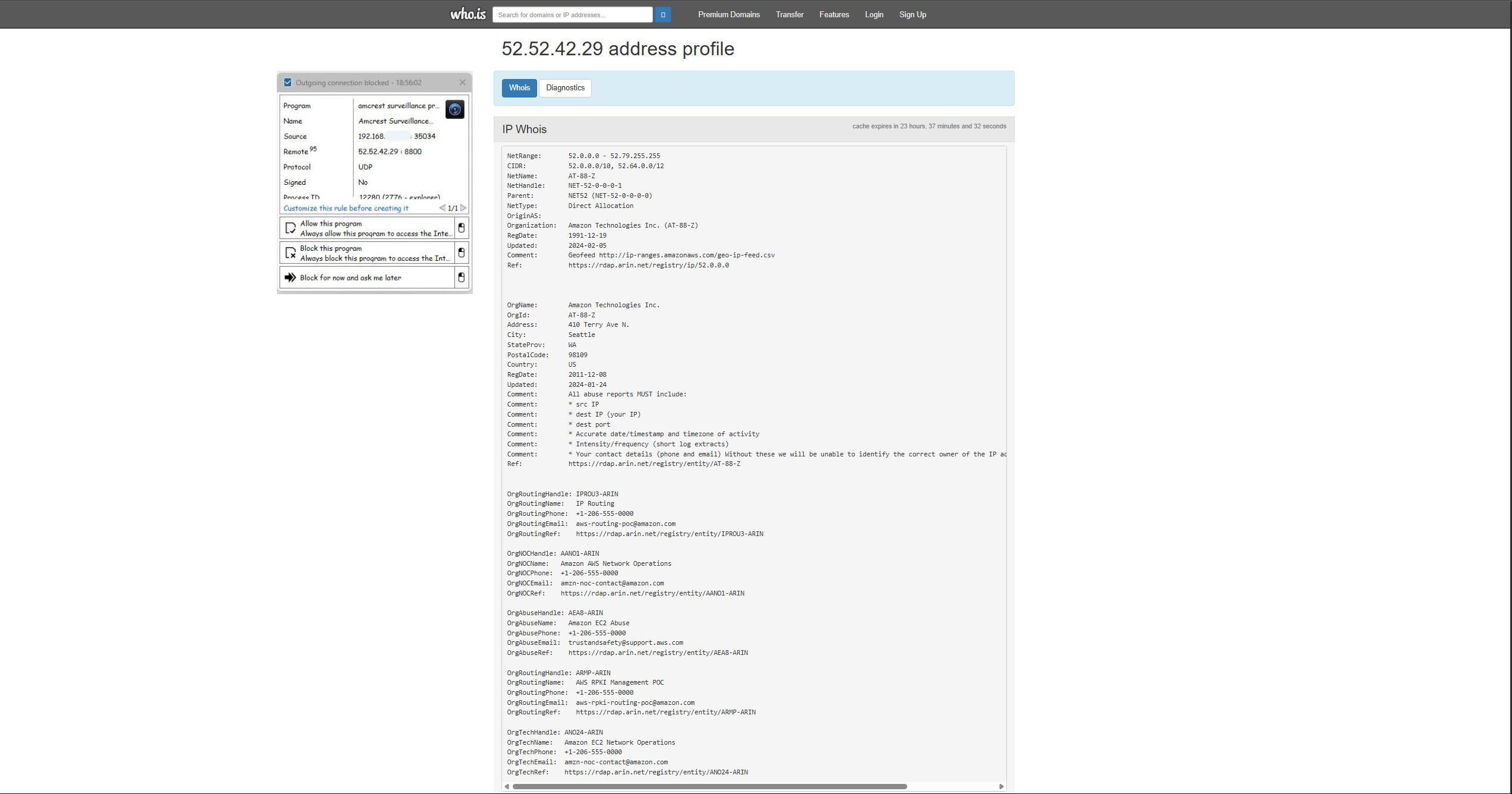Click the domain or IP search field
1512x794 pixels.
(572, 15)
